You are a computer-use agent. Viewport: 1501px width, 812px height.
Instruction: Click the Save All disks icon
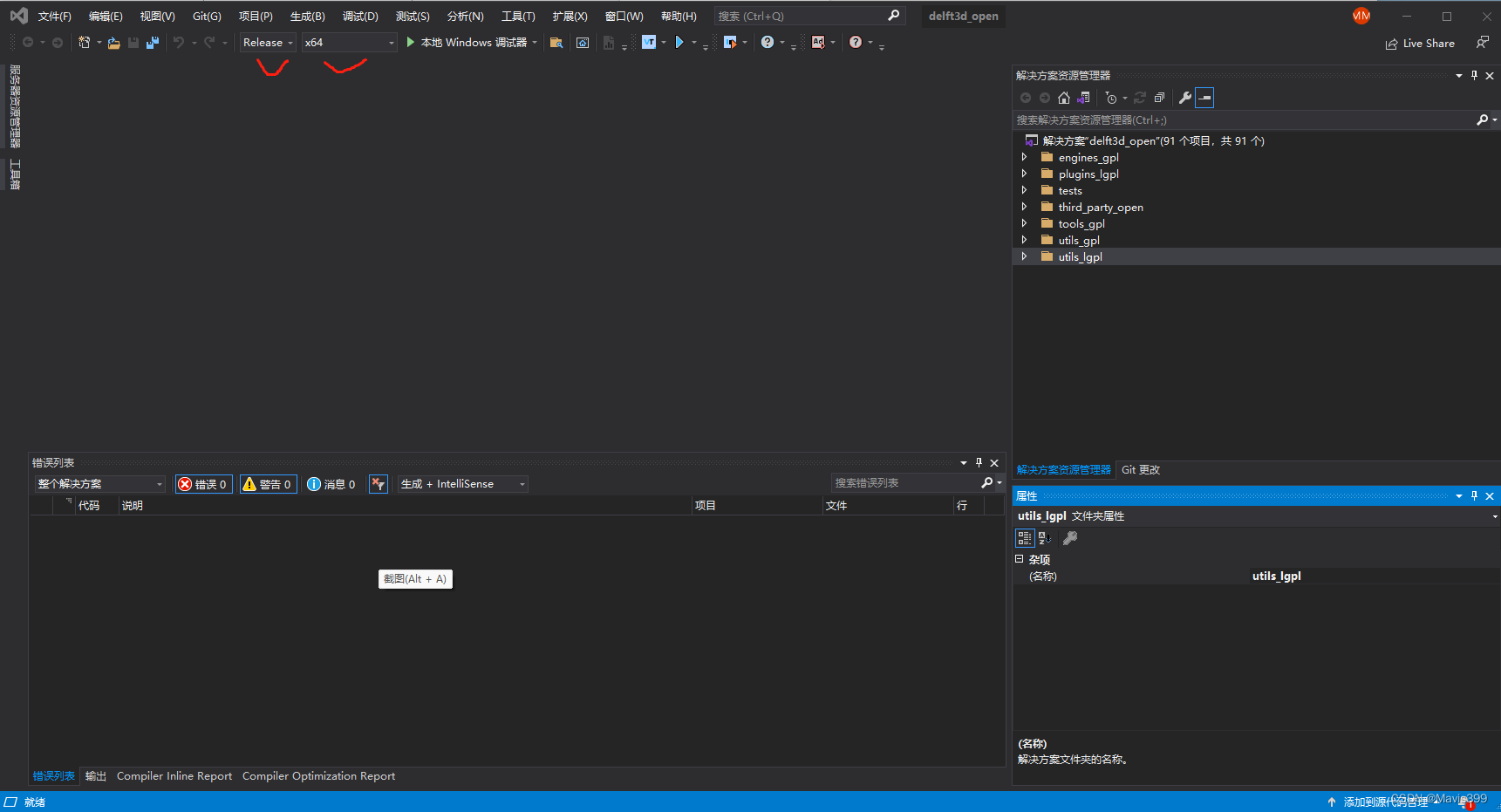pyautogui.click(x=153, y=43)
